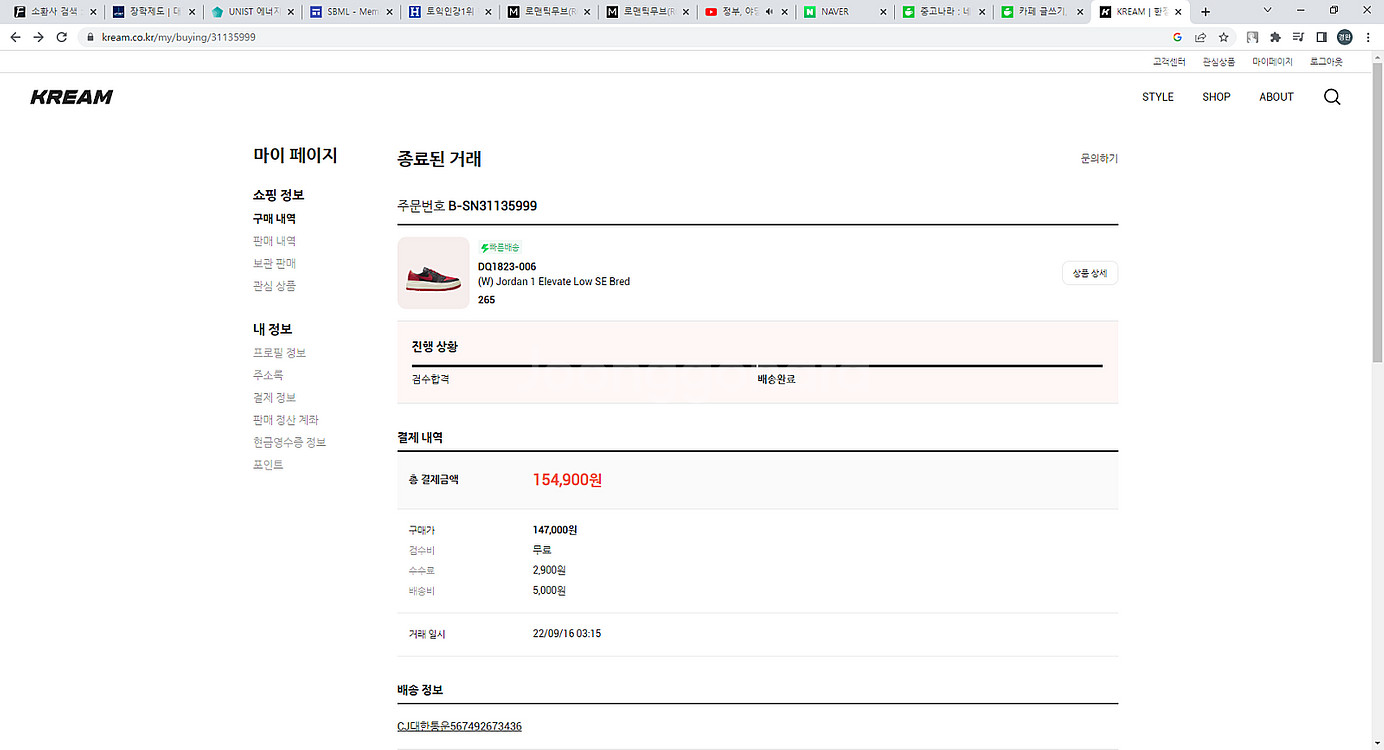Click the purchase price 147,000원
Image resolution: width=1384 pixels, height=750 pixels.
(x=555, y=530)
